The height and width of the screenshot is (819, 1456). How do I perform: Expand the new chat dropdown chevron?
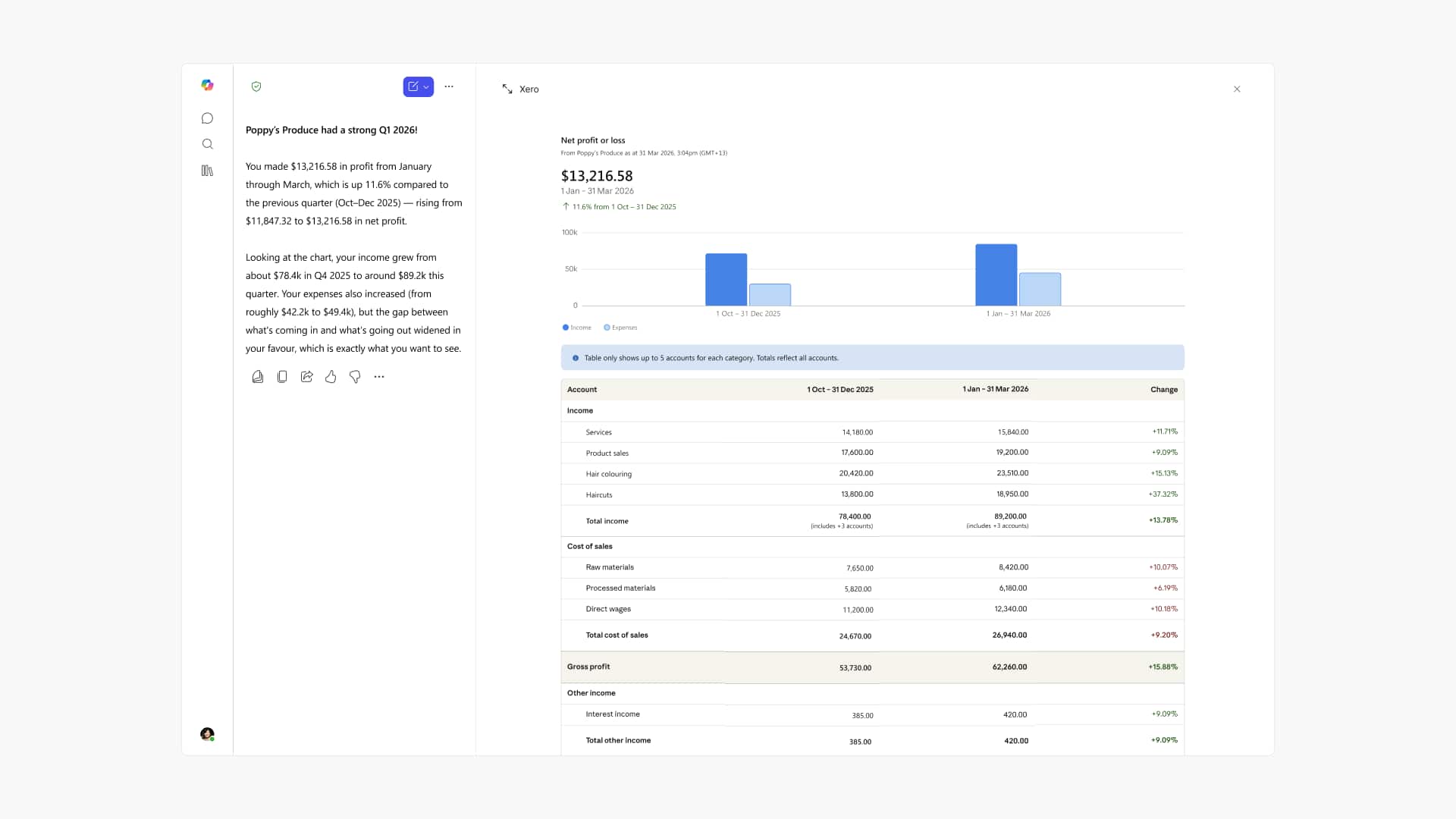tap(426, 87)
